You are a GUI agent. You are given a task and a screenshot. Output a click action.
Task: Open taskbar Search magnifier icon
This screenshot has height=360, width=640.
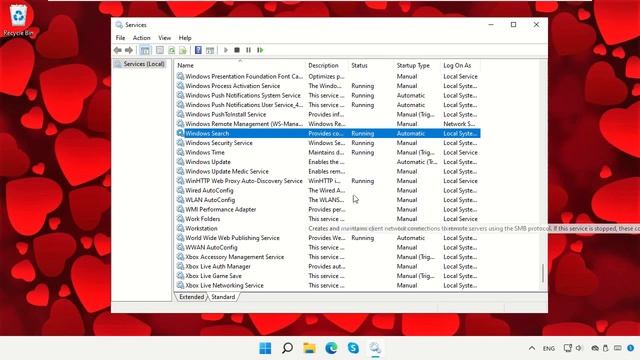[x=287, y=348]
